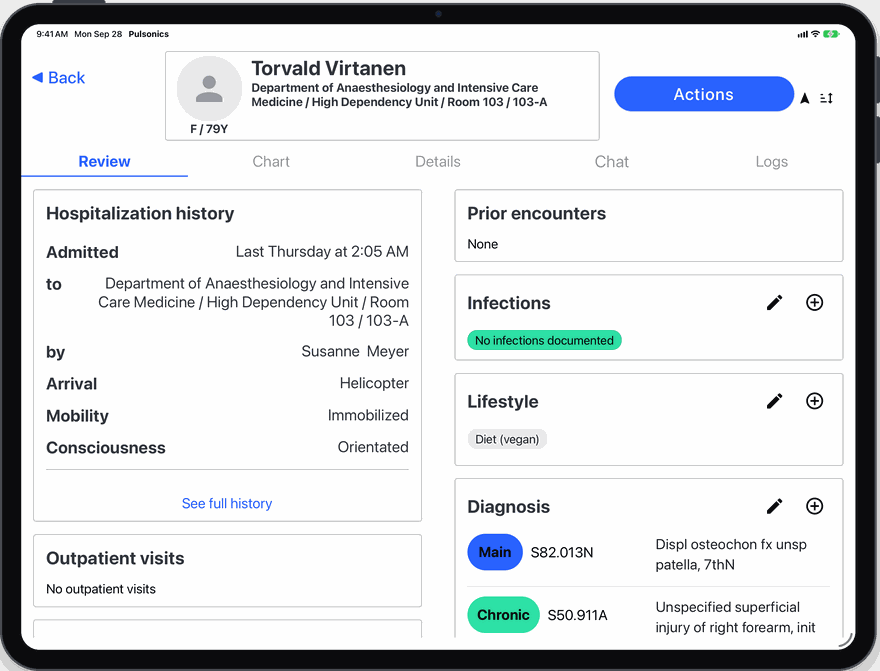Click the No outpatient visits text

click(101, 589)
